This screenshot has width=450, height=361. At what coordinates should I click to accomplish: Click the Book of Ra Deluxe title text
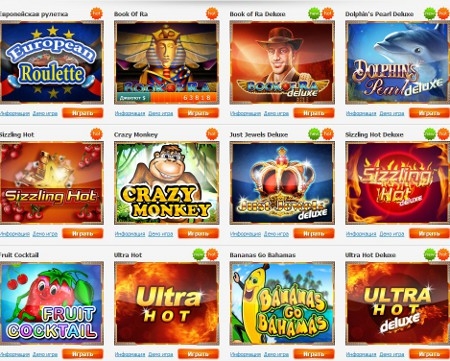coord(257,14)
